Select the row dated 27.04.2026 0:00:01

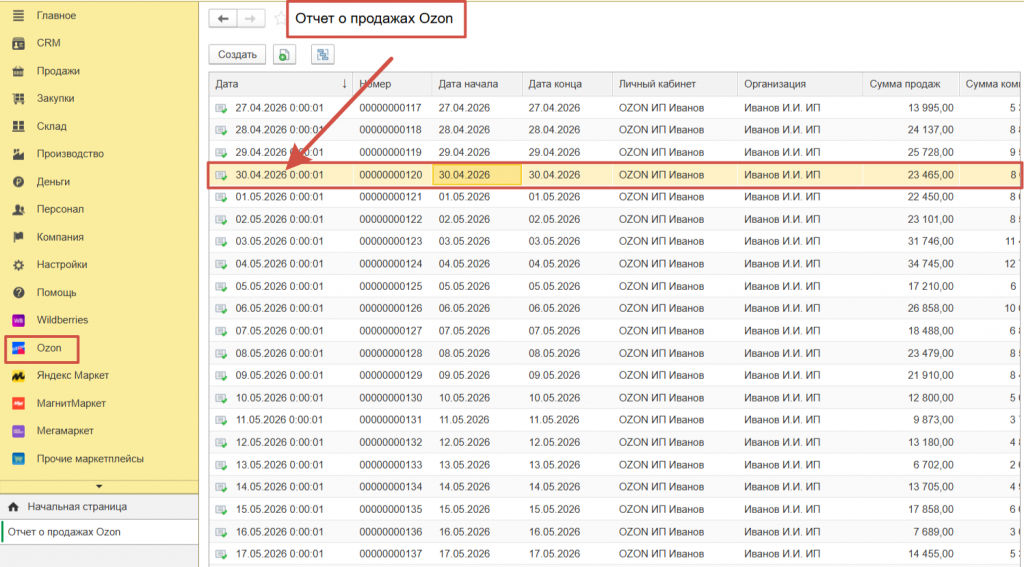[x=280, y=108]
